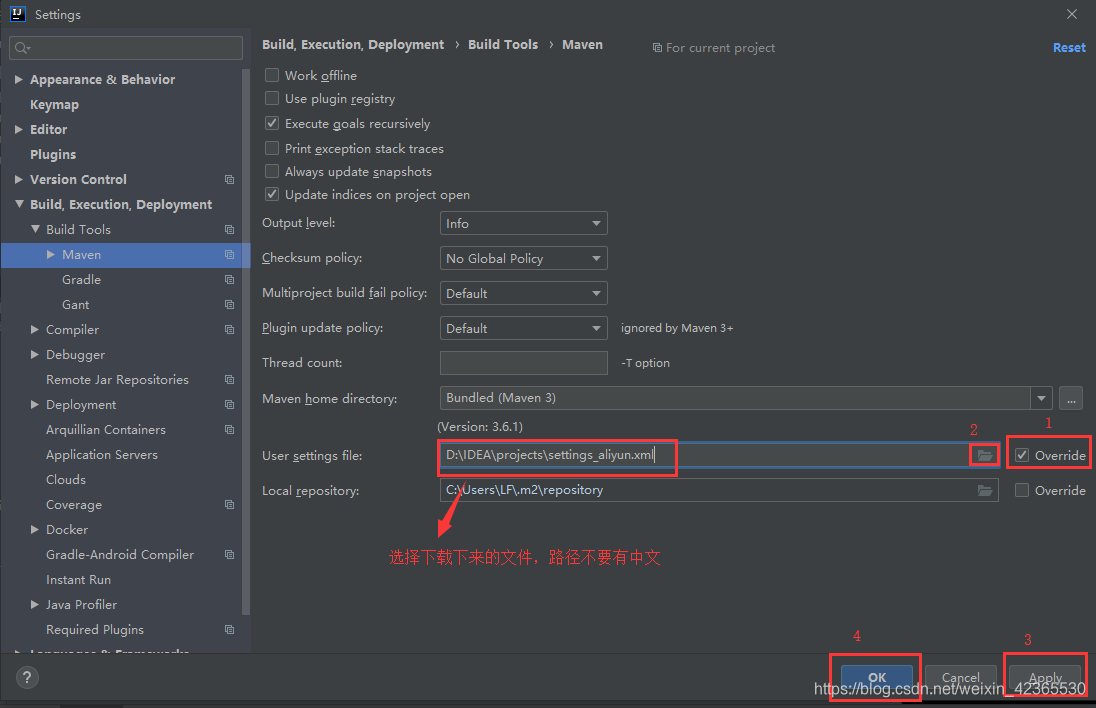The image size is (1096, 708).
Task: Click project-level icon next to Required Plugins
Action: click(229, 630)
